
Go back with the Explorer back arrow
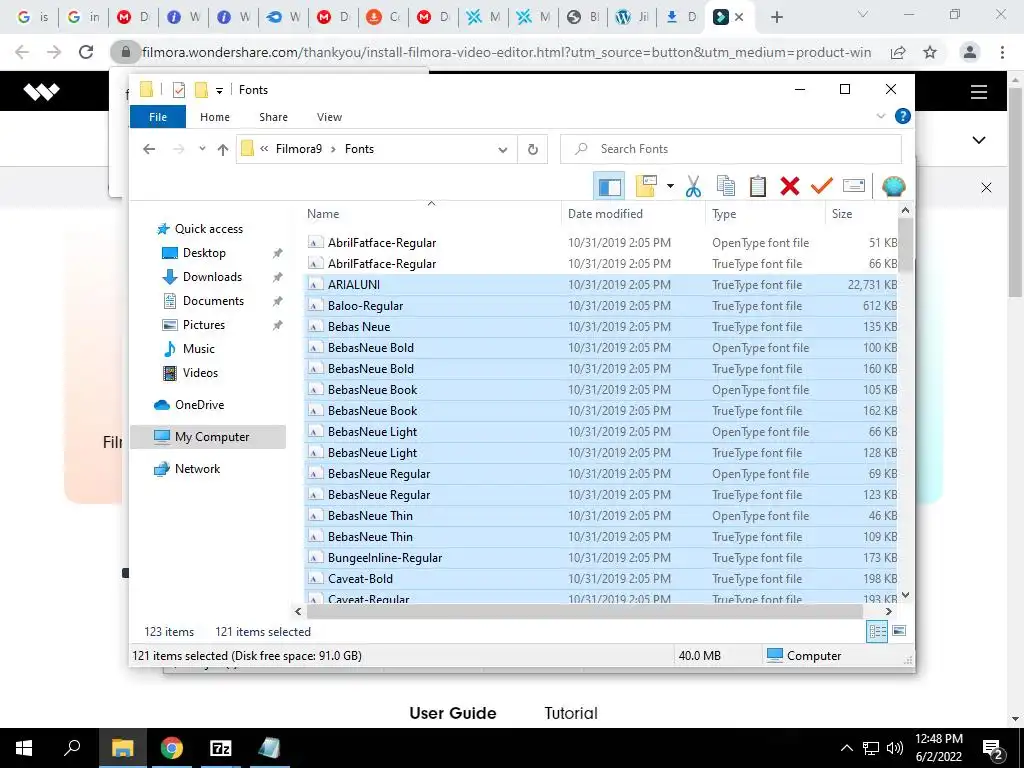tap(149, 149)
